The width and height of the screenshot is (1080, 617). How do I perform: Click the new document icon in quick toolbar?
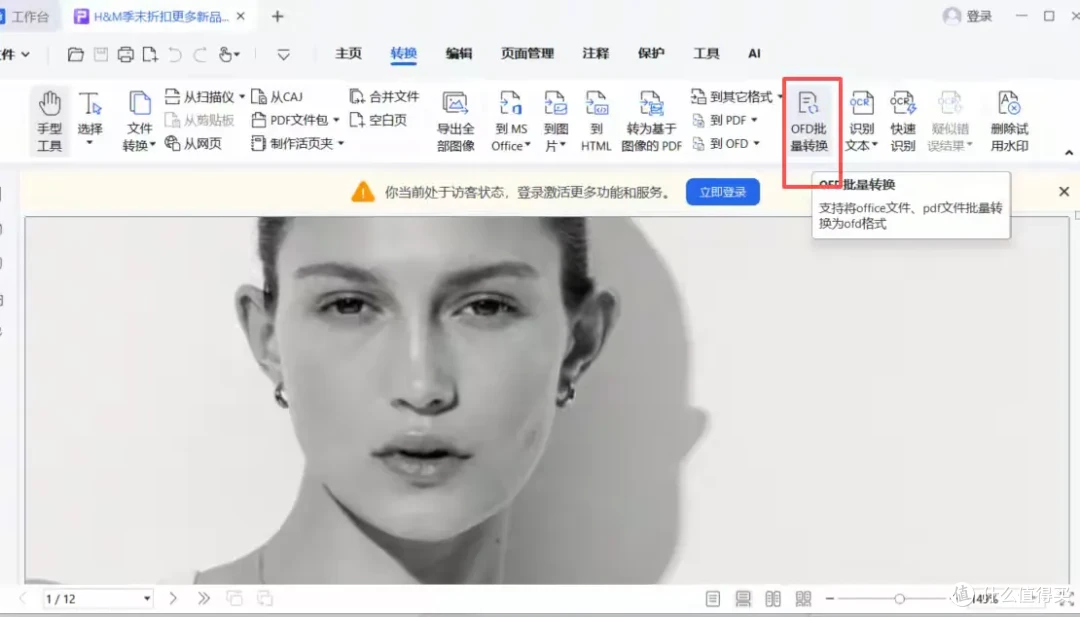149,54
